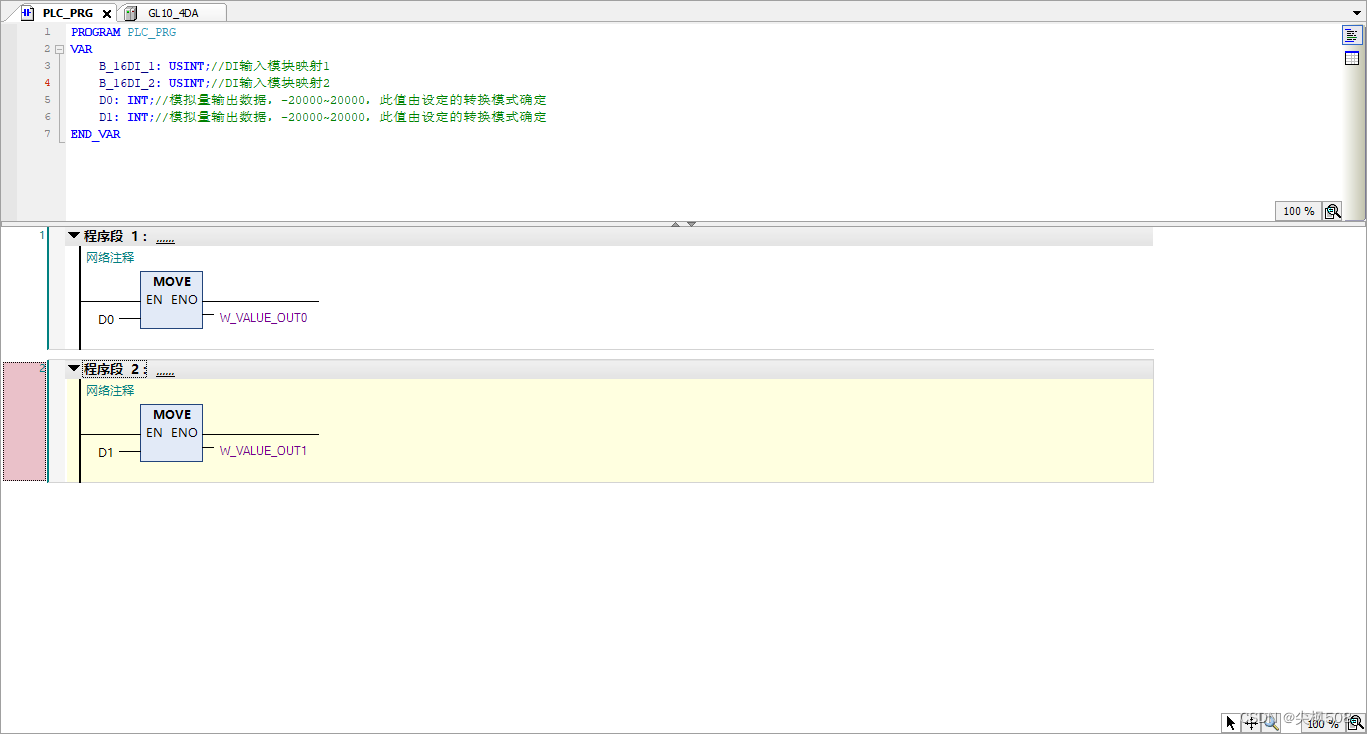The image size is (1367, 734).
Task: Collapse 程序段 2 with its triangle
Action: point(73,369)
